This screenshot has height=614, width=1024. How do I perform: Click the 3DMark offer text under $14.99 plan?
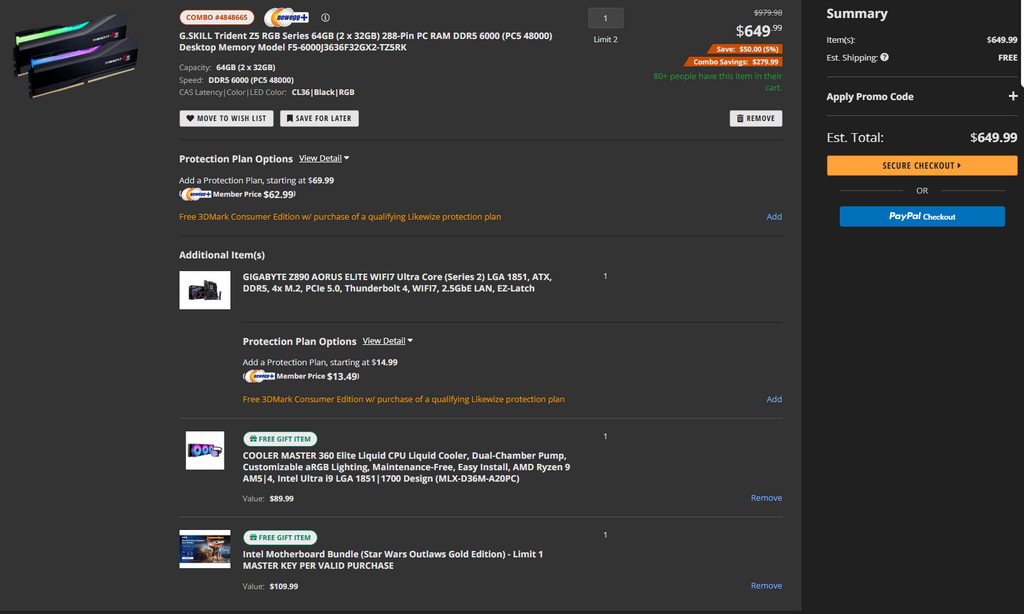[404, 399]
